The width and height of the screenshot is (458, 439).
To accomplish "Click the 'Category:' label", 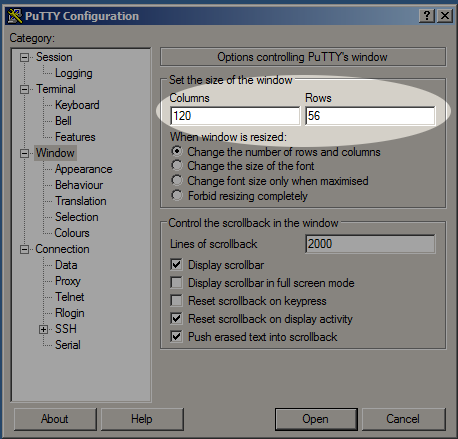I will [x=32, y=38].
